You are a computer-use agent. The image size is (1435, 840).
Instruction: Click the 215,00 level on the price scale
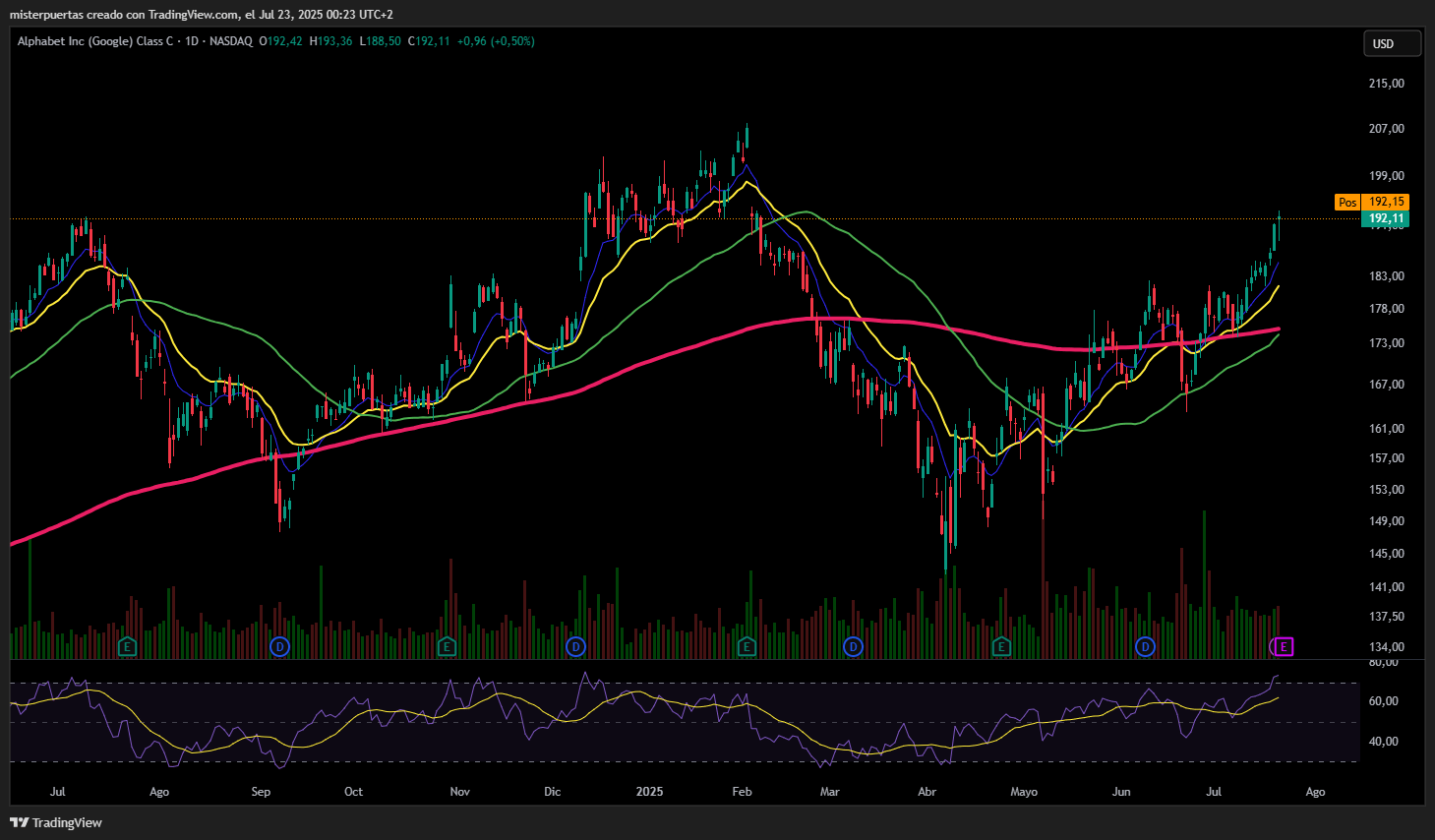click(x=1387, y=84)
